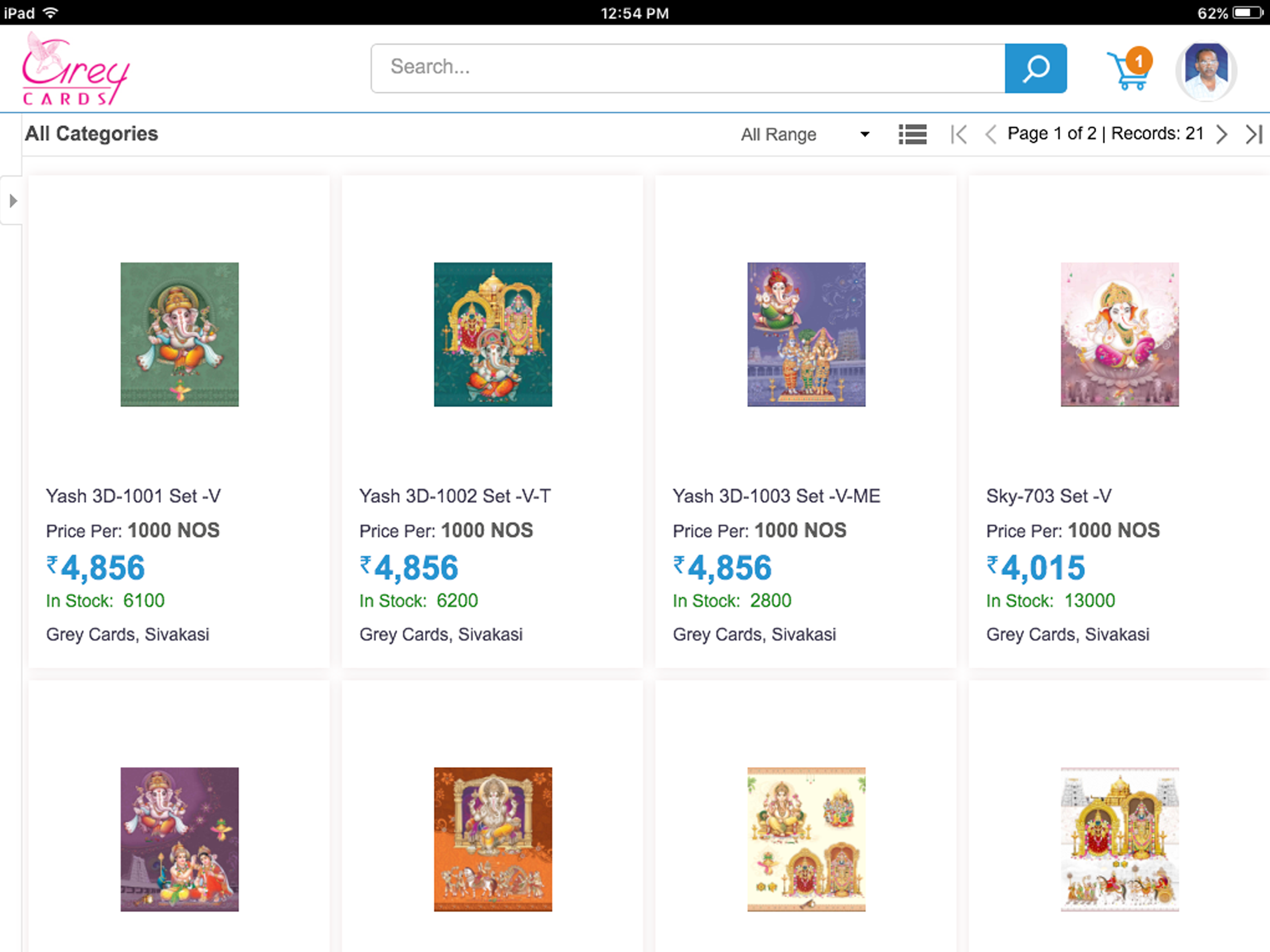This screenshot has width=1270, height=952.
Task: Open the Grey Cards logo home
Action: tap(76, 68)
